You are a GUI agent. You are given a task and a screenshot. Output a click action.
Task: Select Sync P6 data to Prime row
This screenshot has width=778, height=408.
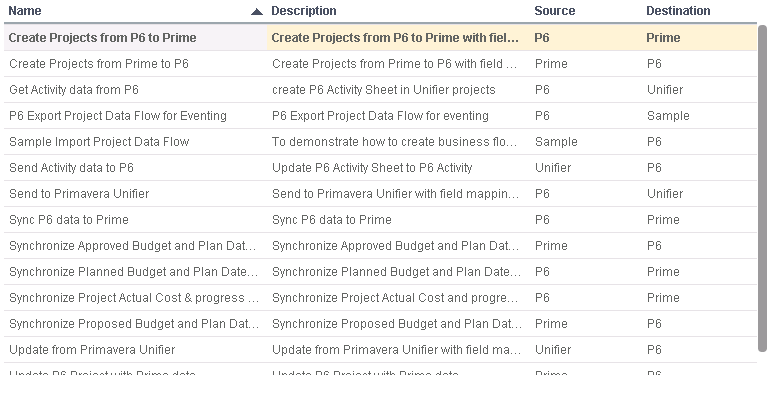[68, 220]
